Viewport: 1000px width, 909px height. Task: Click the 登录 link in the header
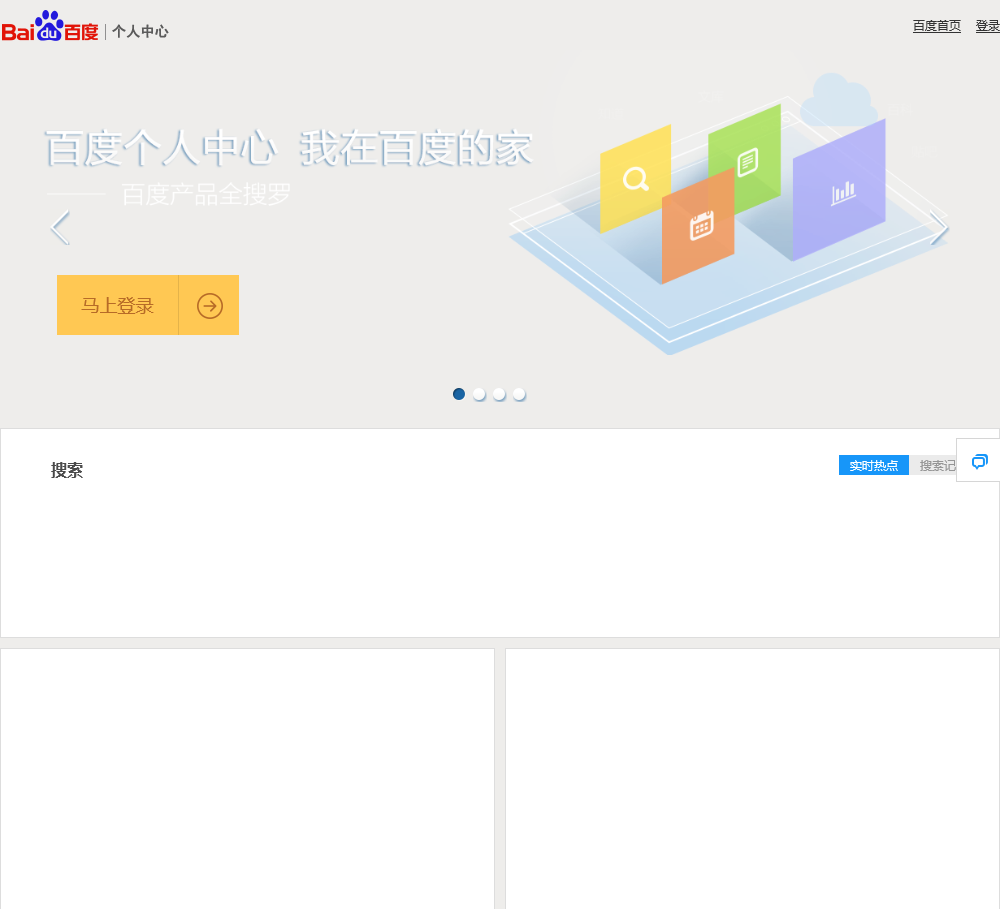(x=987, y=26)
